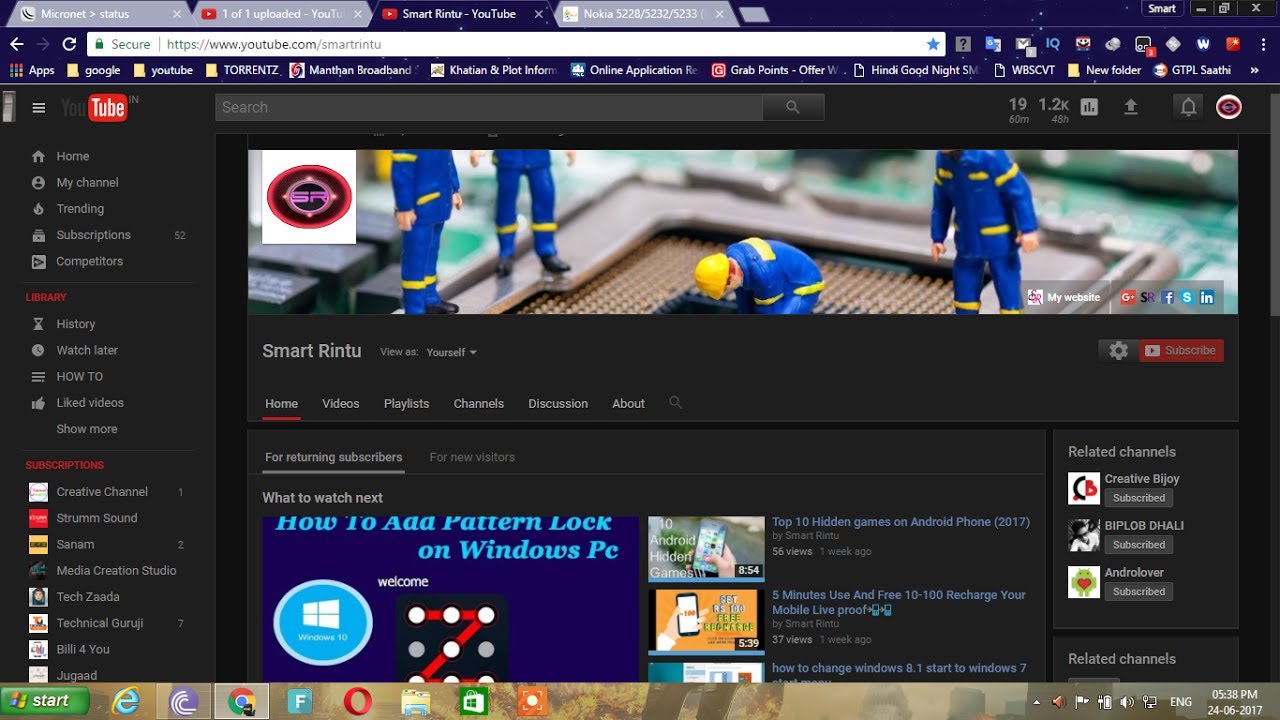Click the taskbar volume icon
This screenshot has width=1280, height=720.
point(1127,702)
